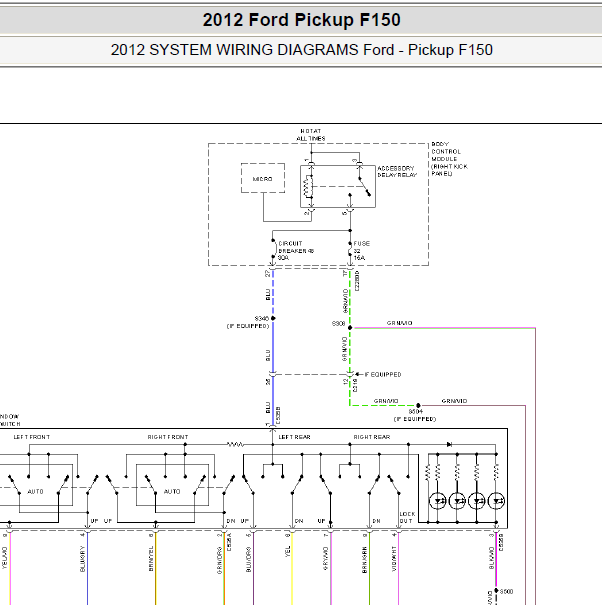Click the "HOT AT ALL TIMES" label
602x605 pixels.
pyautogui.click(x=311, y=135)
